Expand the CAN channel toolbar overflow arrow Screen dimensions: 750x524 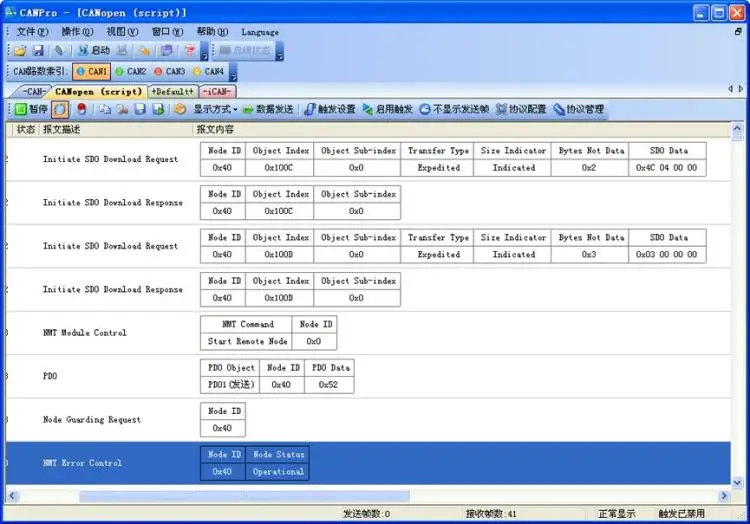tap(233, 72)
